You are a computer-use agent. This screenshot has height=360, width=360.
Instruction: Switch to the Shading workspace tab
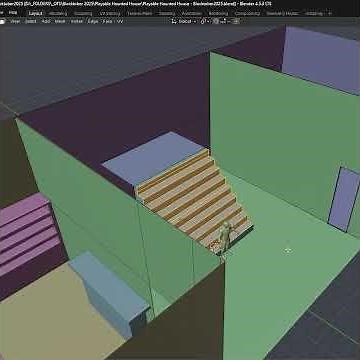coord(166,13)
